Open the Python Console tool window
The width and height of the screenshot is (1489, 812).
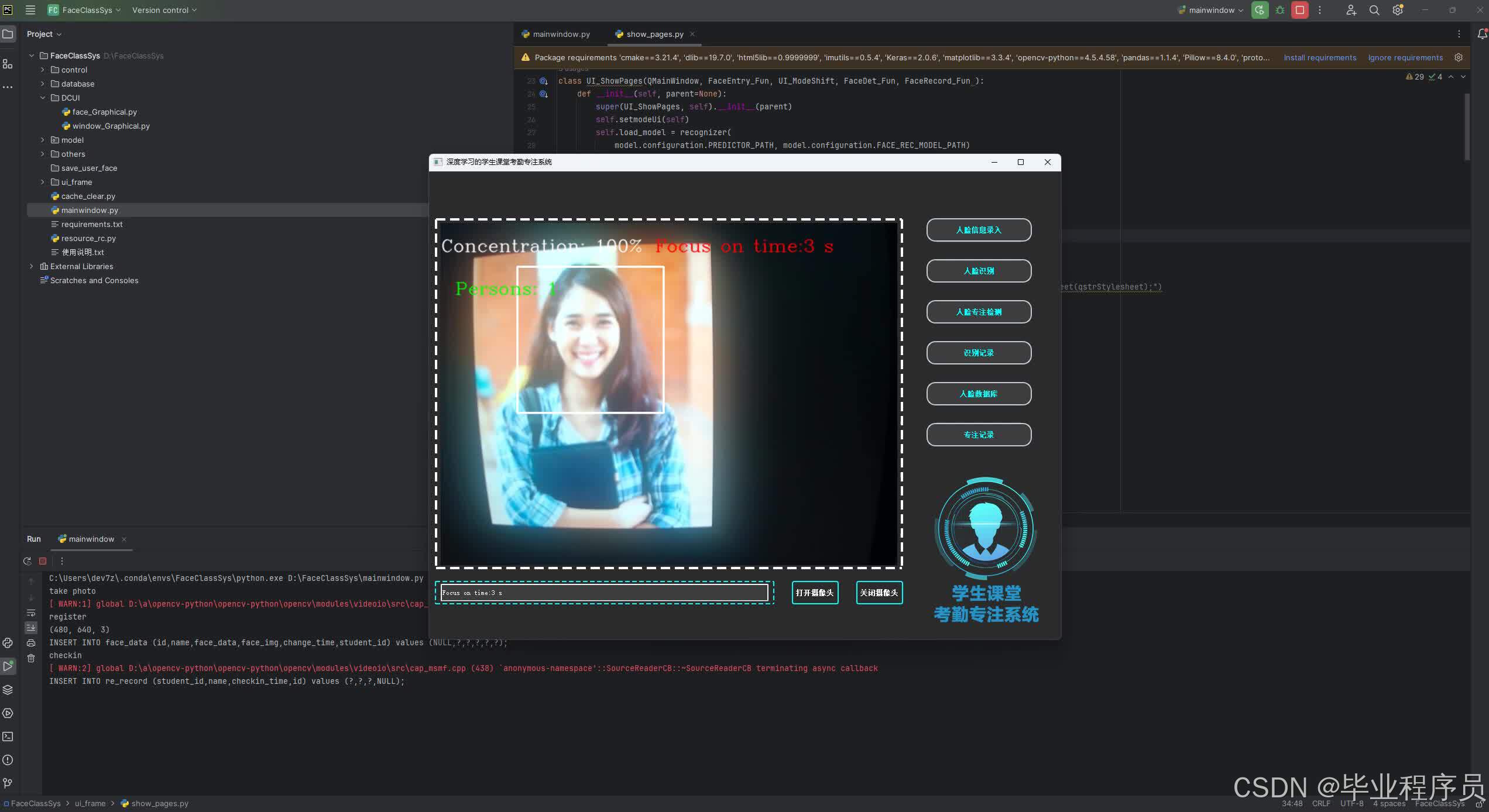8,643
